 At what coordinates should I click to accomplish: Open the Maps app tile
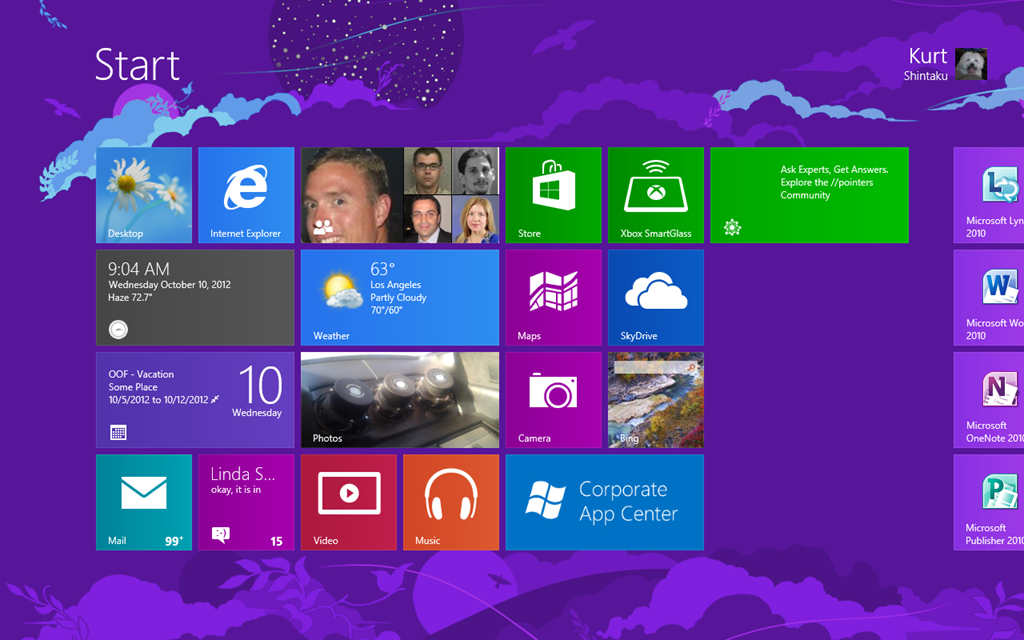(x=553, y=297)
